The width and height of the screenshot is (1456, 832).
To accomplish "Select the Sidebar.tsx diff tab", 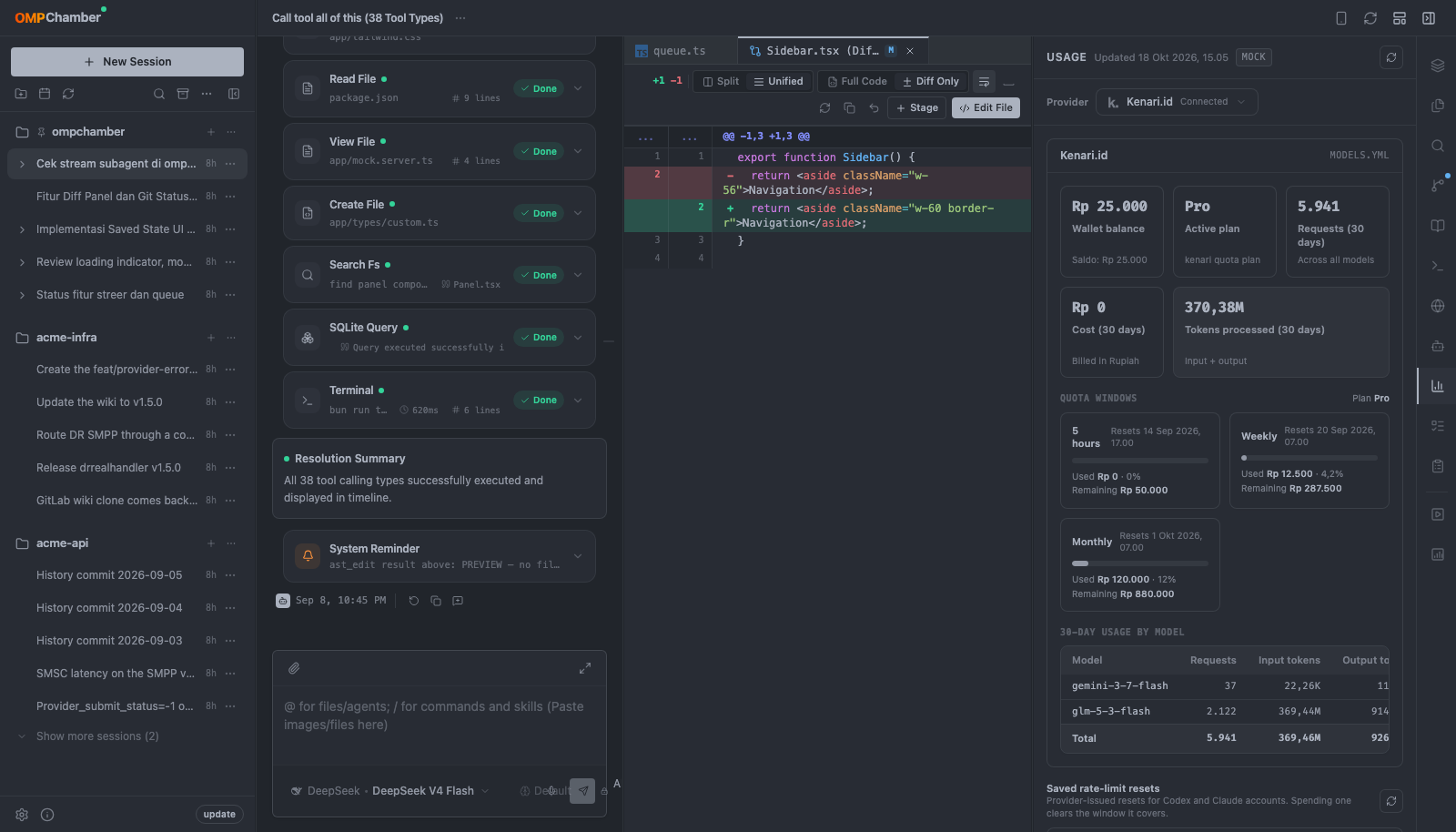I will tap(822, 51).
